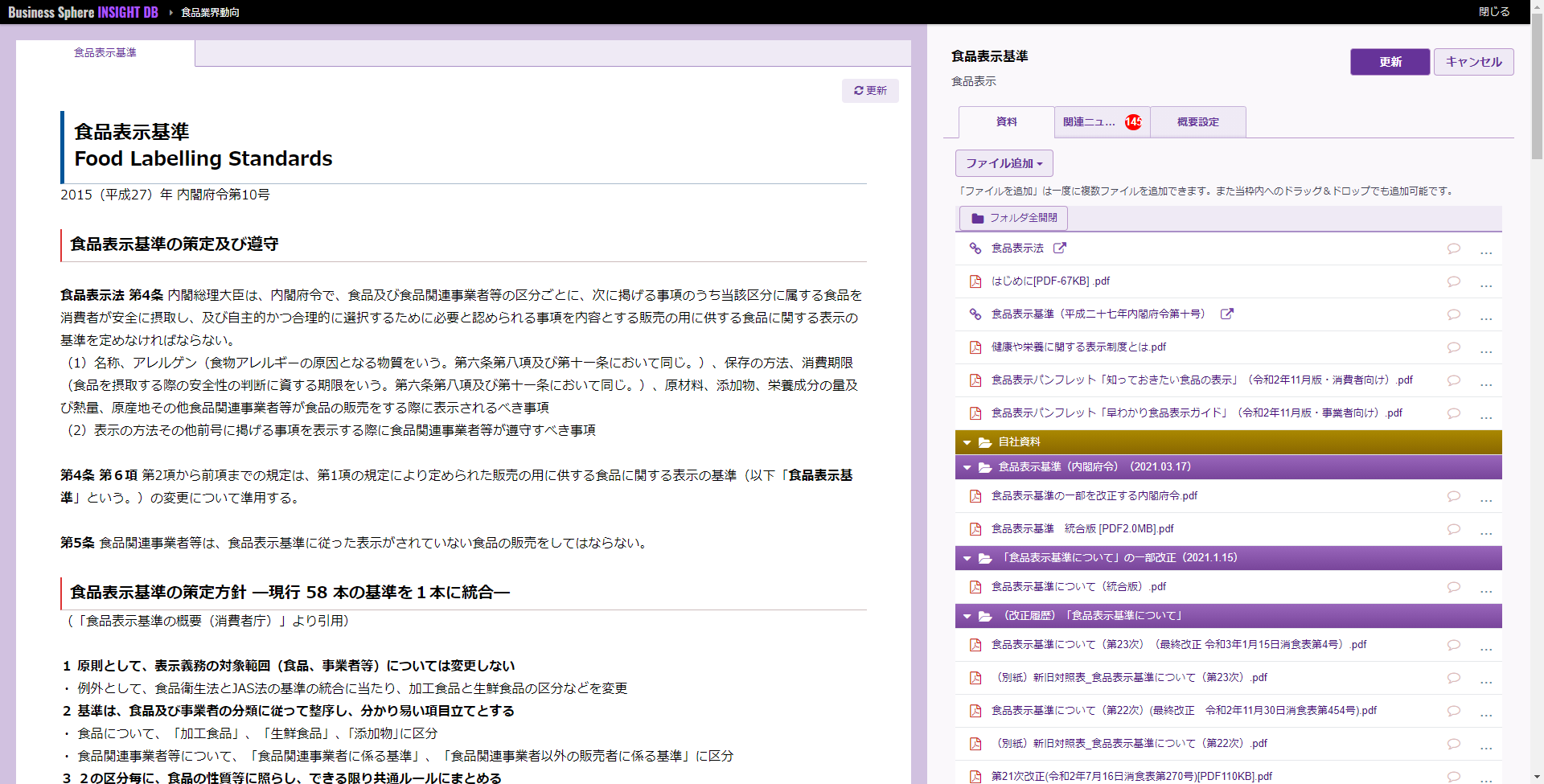Click comment bubble icon for はじめに PDF row
Screen dimensions: 1544x784
[1453, 281]
